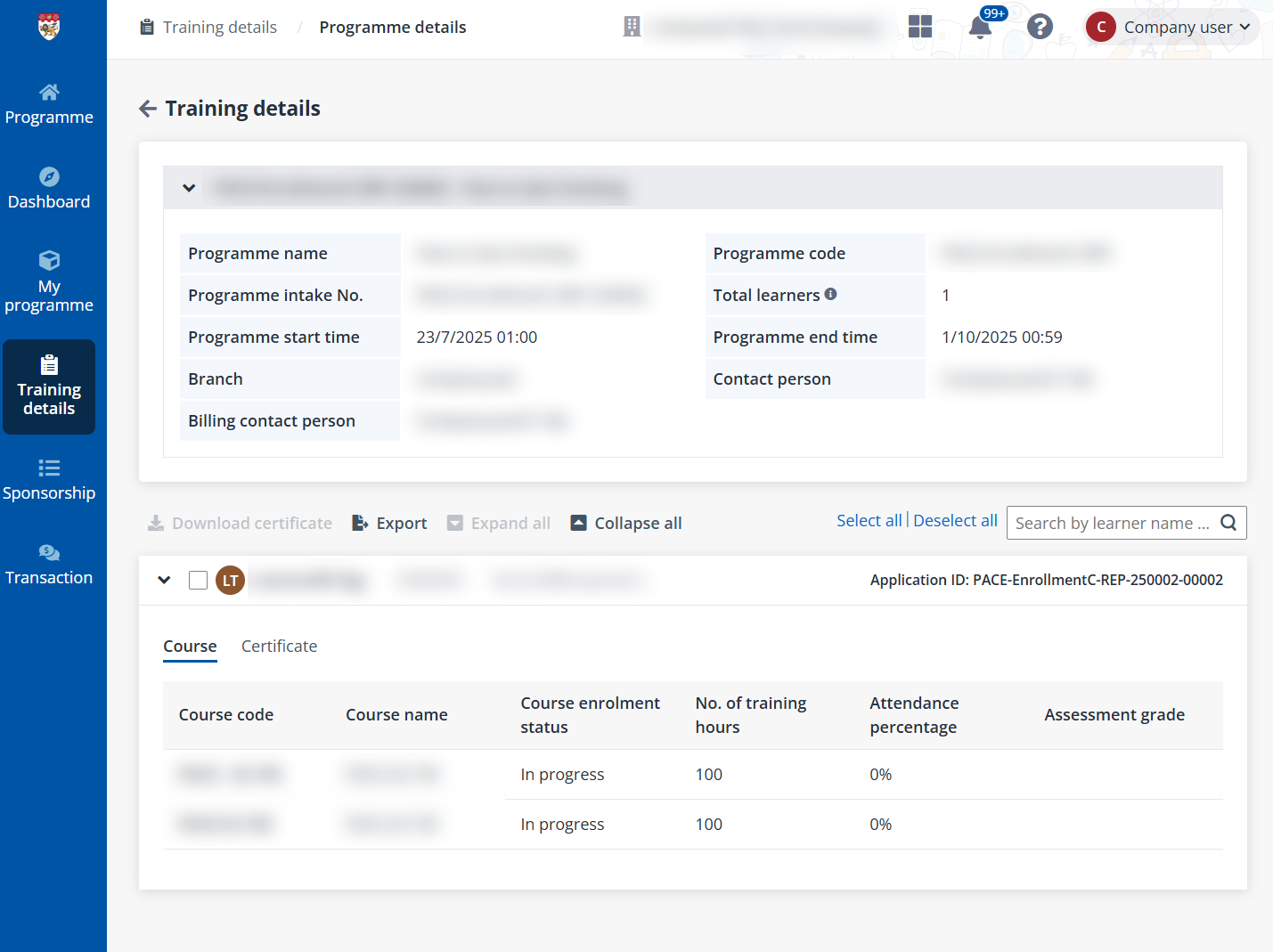
Task: Open notifications bell with 99+ badge
Action: tap(981, 27)
